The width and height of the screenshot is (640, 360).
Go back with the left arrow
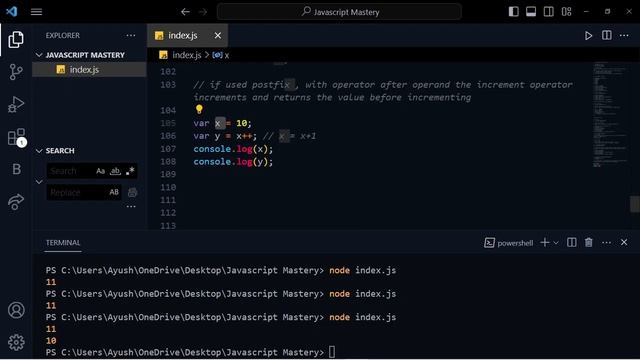pos(185,12)
